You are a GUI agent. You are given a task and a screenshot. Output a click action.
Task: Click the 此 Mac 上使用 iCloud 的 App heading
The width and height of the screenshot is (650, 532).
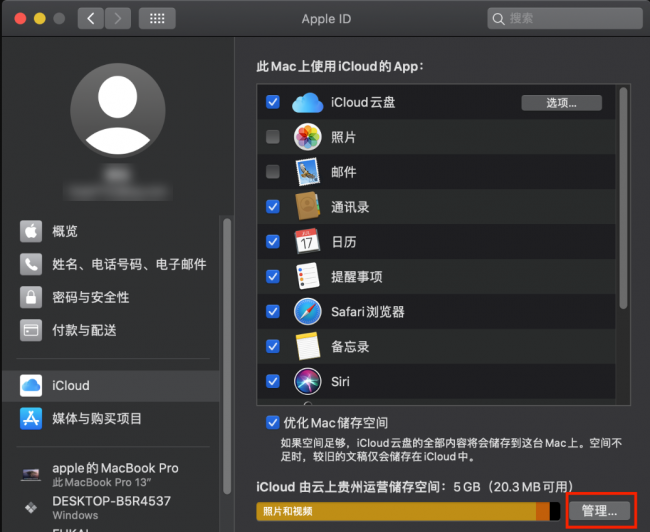click(x=340, y=66)
